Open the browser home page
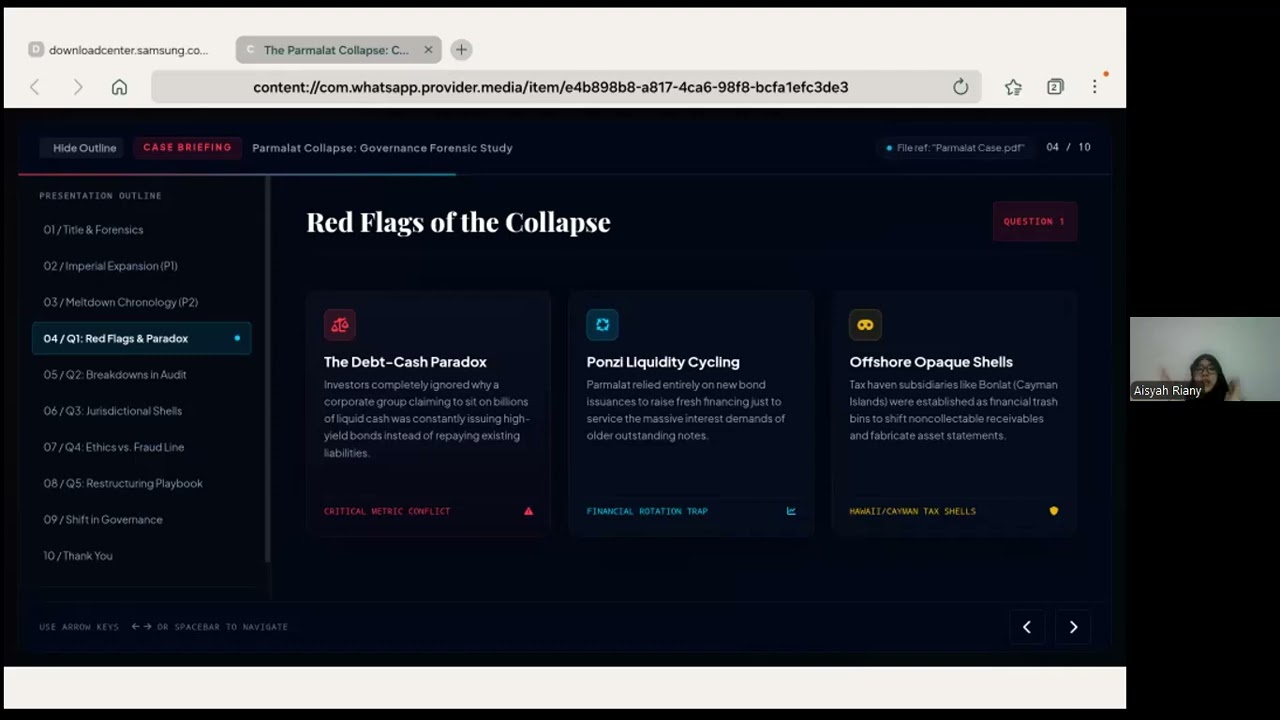 point(119,87)
